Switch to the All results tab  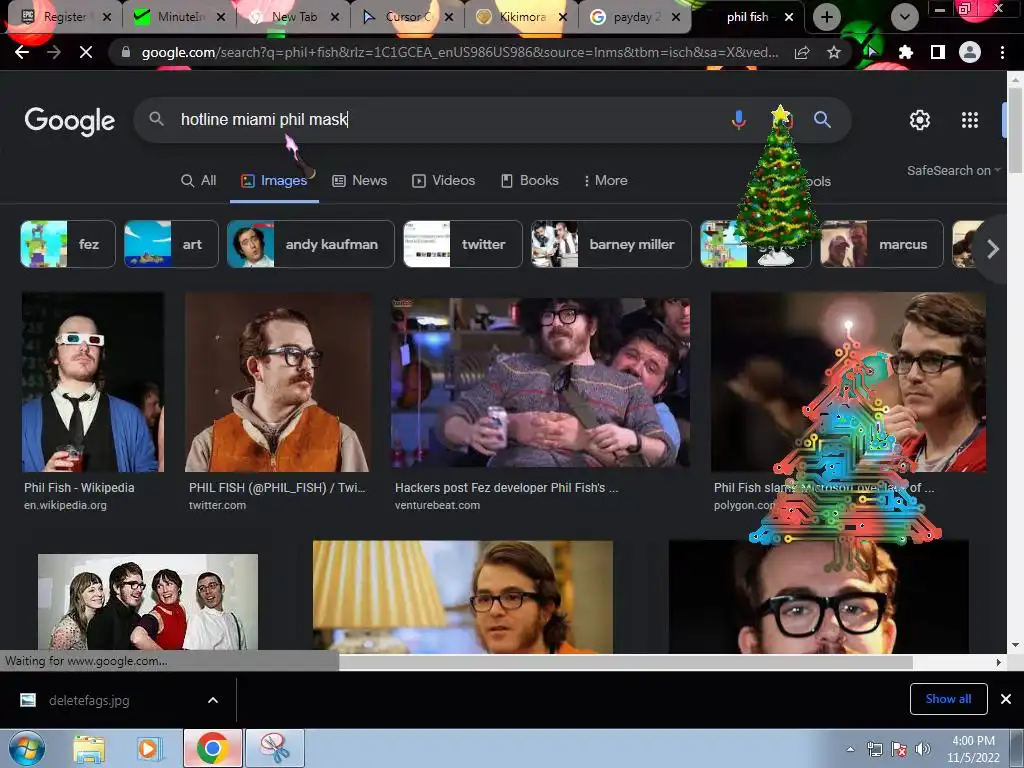tap(199, 181)
